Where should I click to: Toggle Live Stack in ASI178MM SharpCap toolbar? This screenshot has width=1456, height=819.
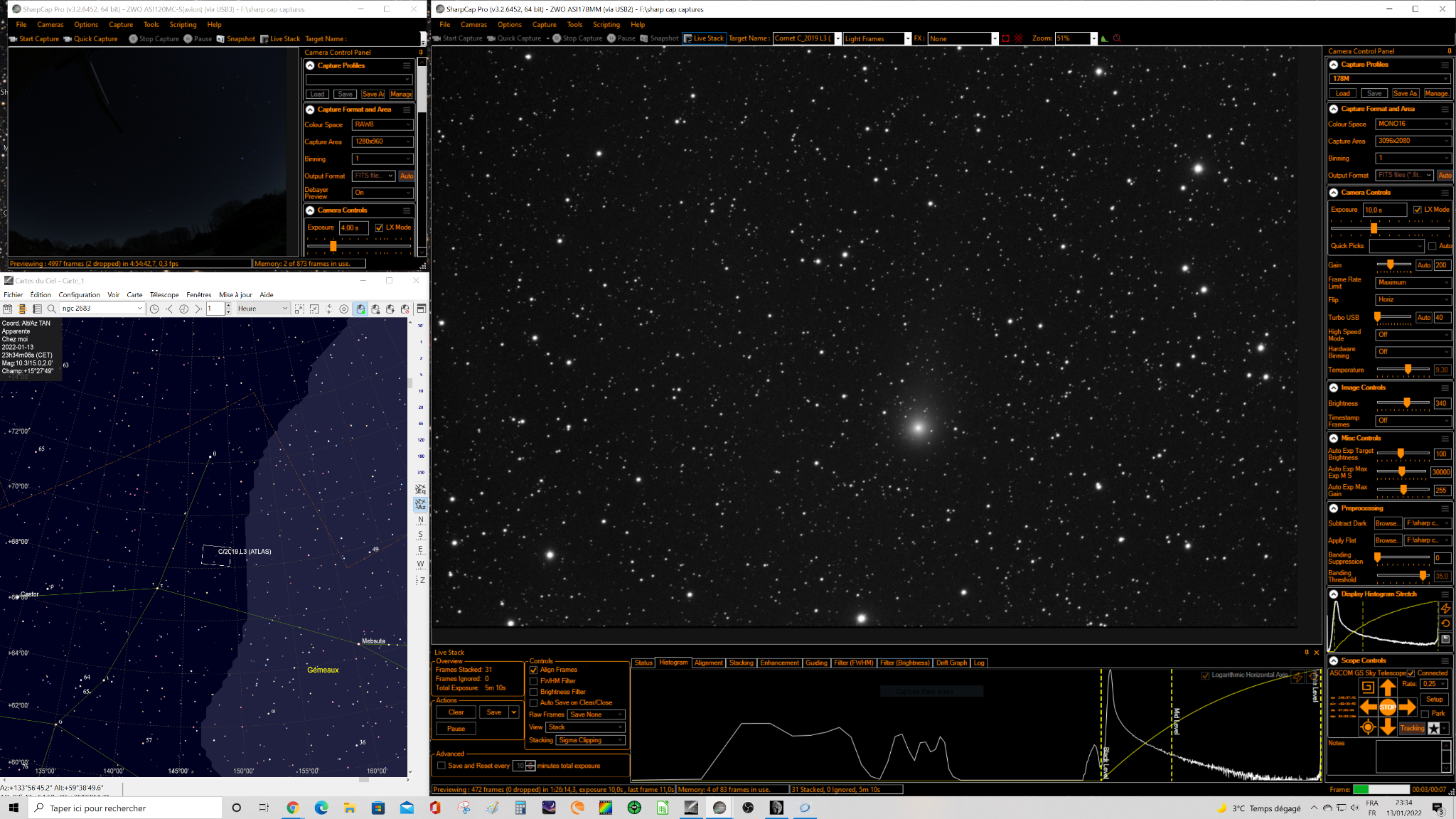[704, 38]
